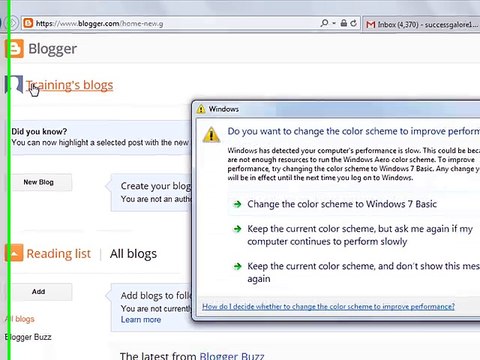Click the green arrow beside don't show this message option
The image size is (480, 360).
[x=237, y=266]
